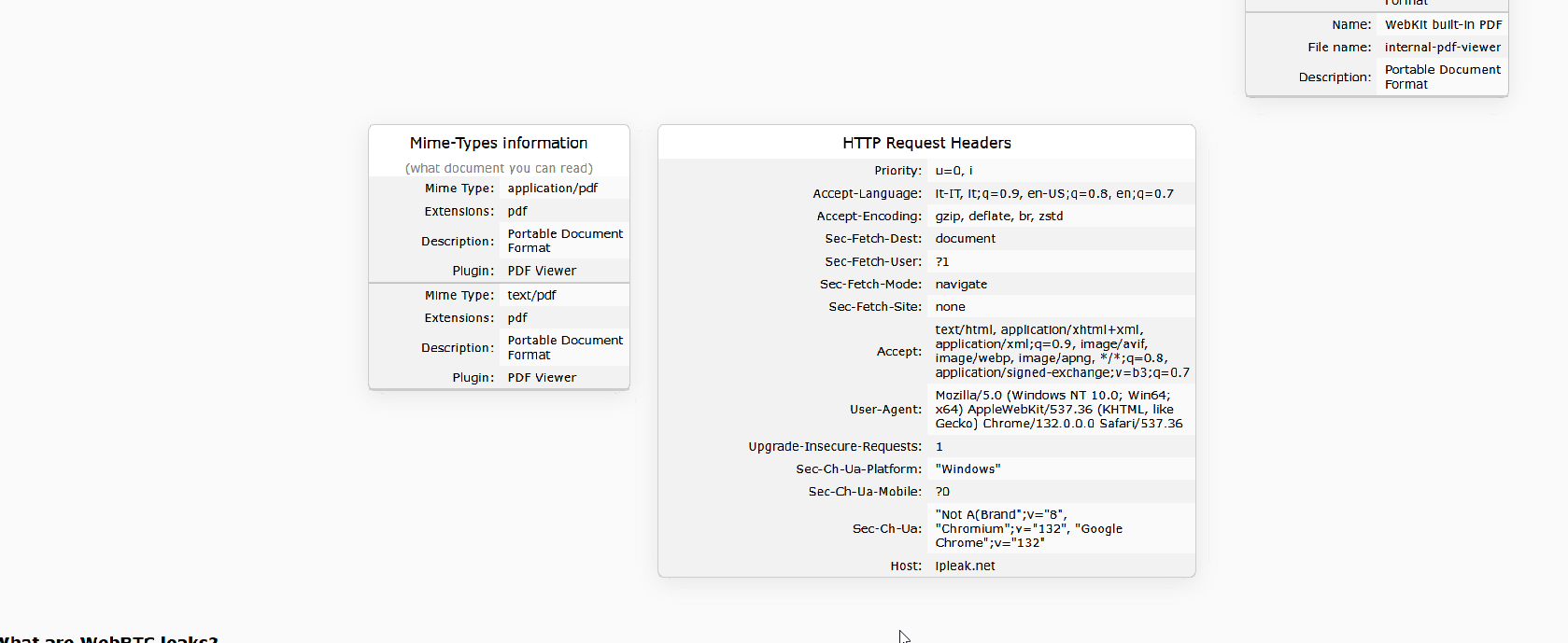Click the Sec-Fetch-Site none value
This screenshot has height=643, width=1568.
[x=950, y=307]
